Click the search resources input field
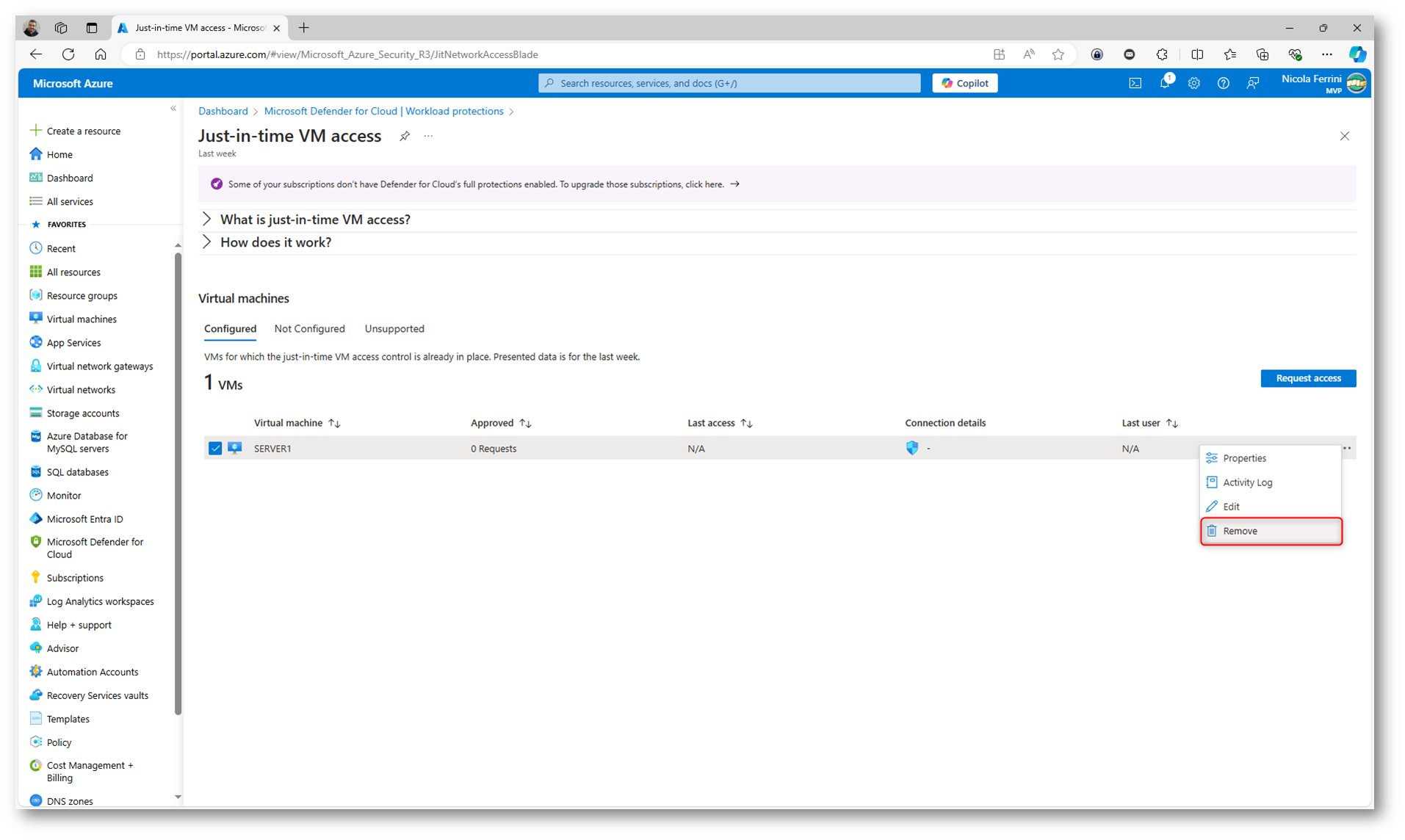This screenshot has height=840, width=1405. click(729, 83)
